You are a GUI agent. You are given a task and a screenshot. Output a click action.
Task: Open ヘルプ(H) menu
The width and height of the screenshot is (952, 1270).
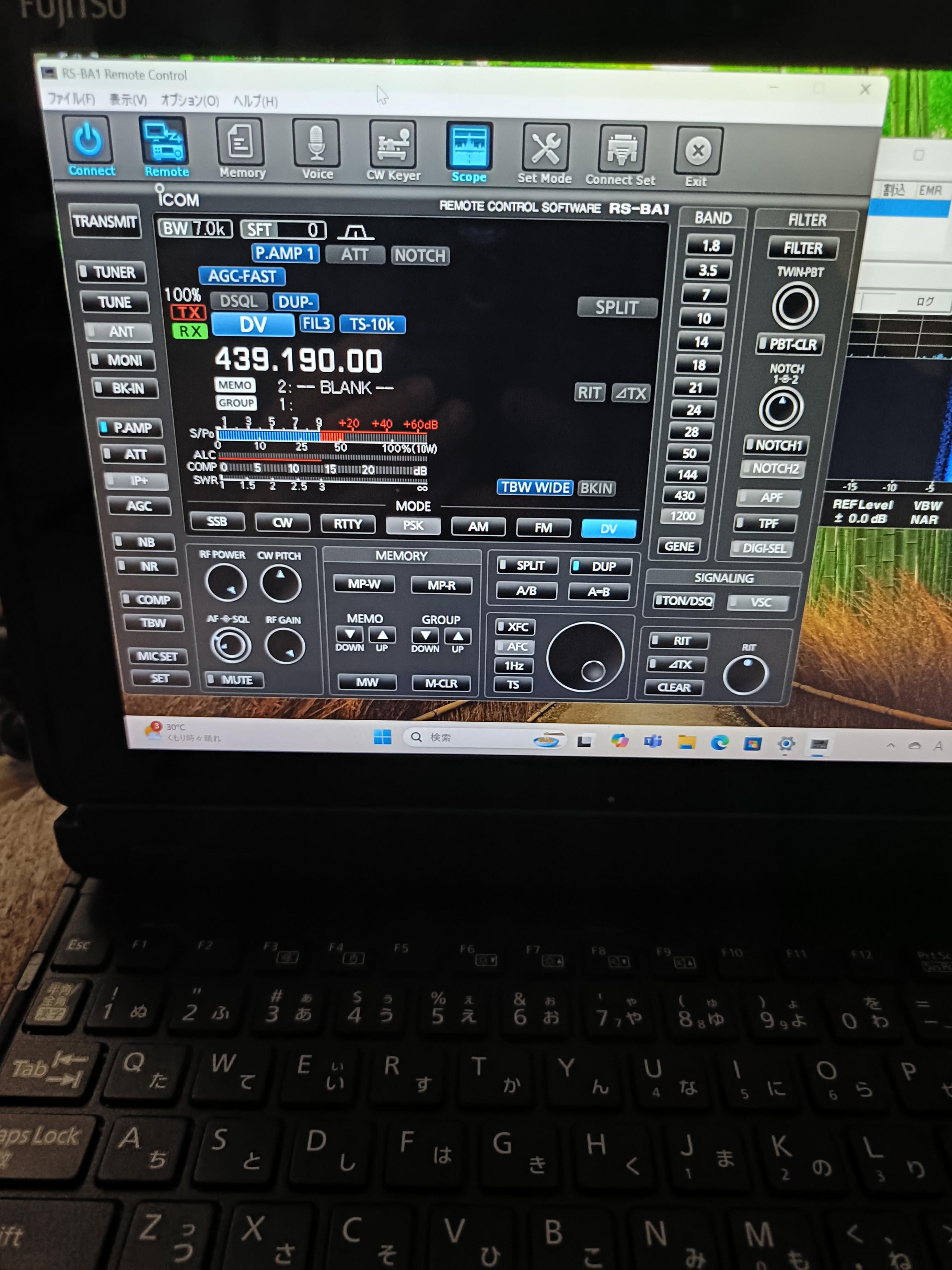[x=255, y=102]
